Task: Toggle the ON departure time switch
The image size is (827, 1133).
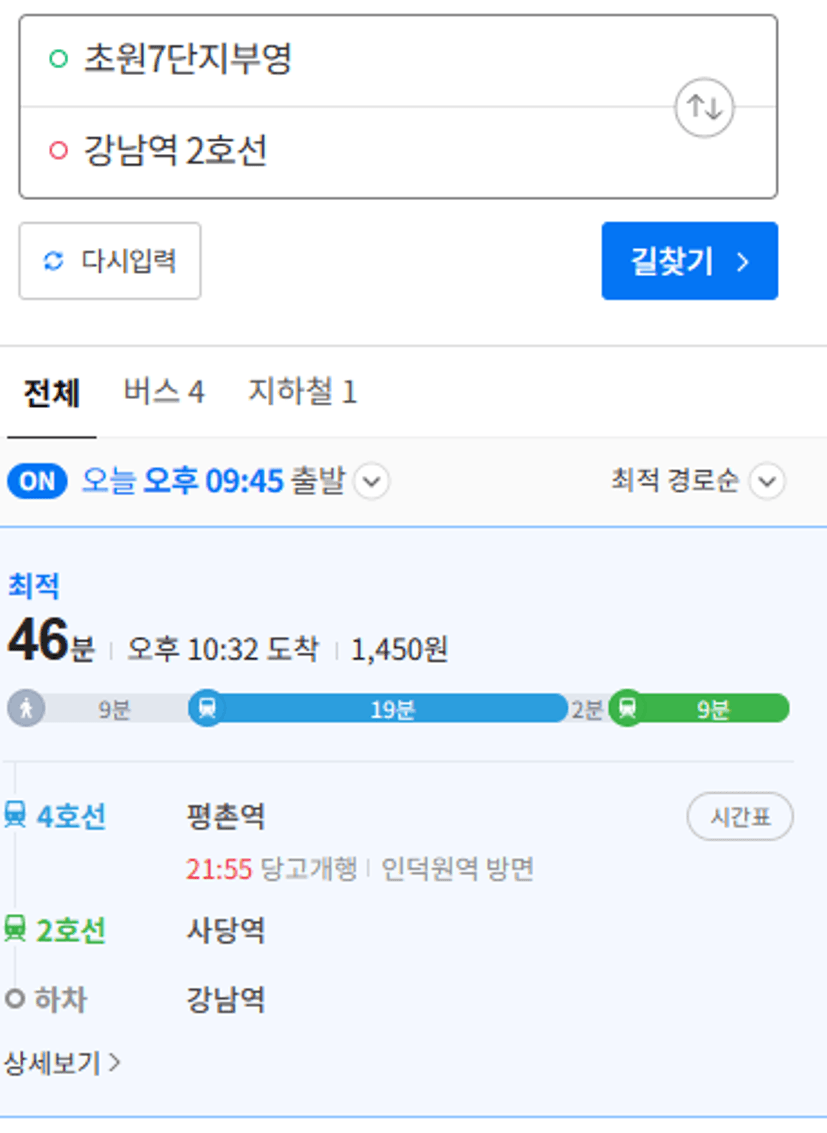Action: point(38,481)
